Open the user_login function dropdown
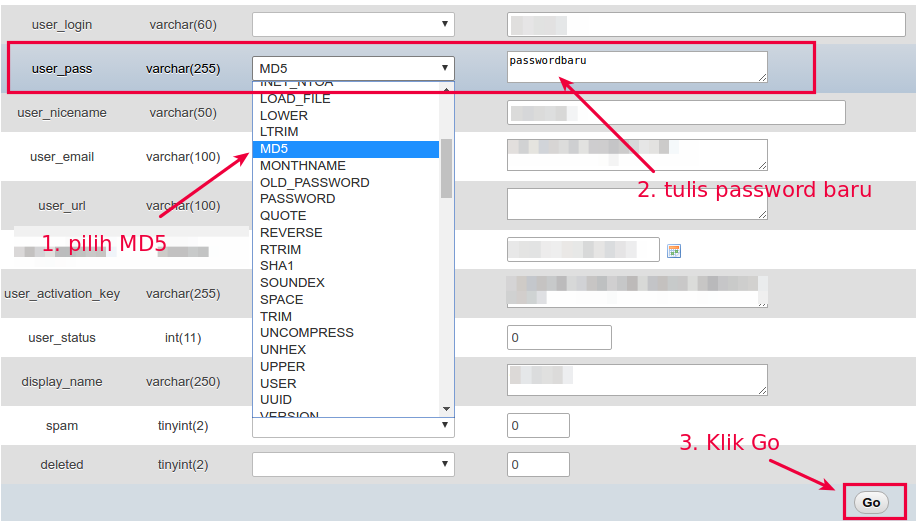 coord(353,25)
